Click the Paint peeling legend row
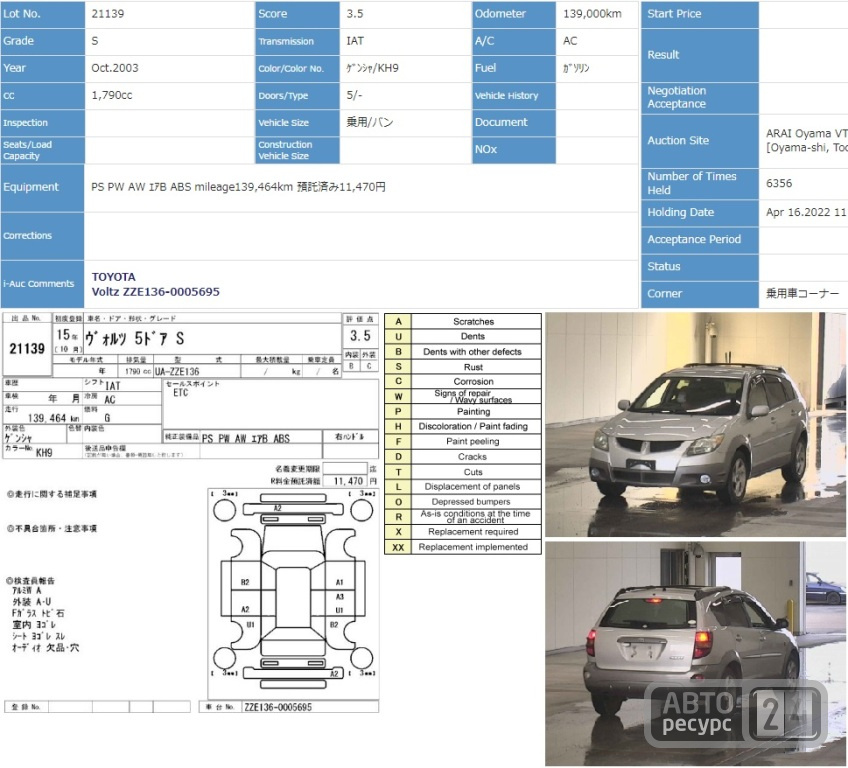The width and height of the screenshot is (848, 768). pos(463,441)
